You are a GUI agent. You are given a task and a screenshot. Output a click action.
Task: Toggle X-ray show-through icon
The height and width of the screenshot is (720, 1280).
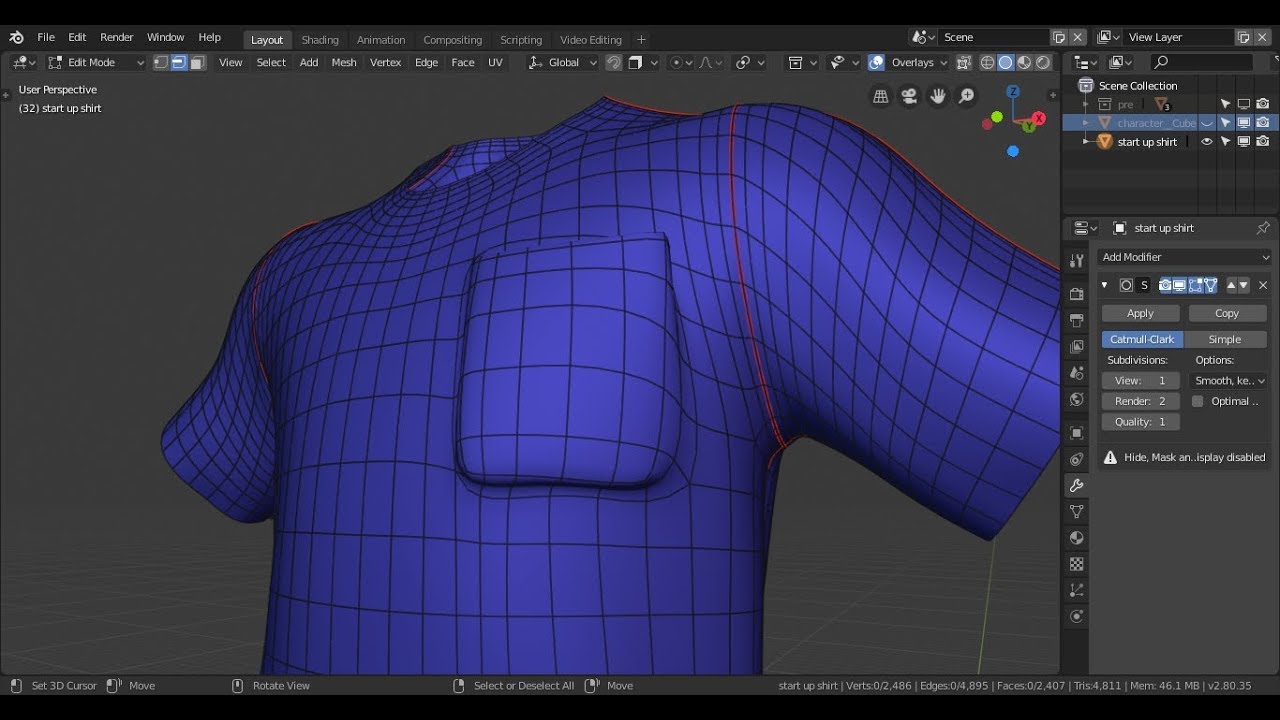pos(963,62)
